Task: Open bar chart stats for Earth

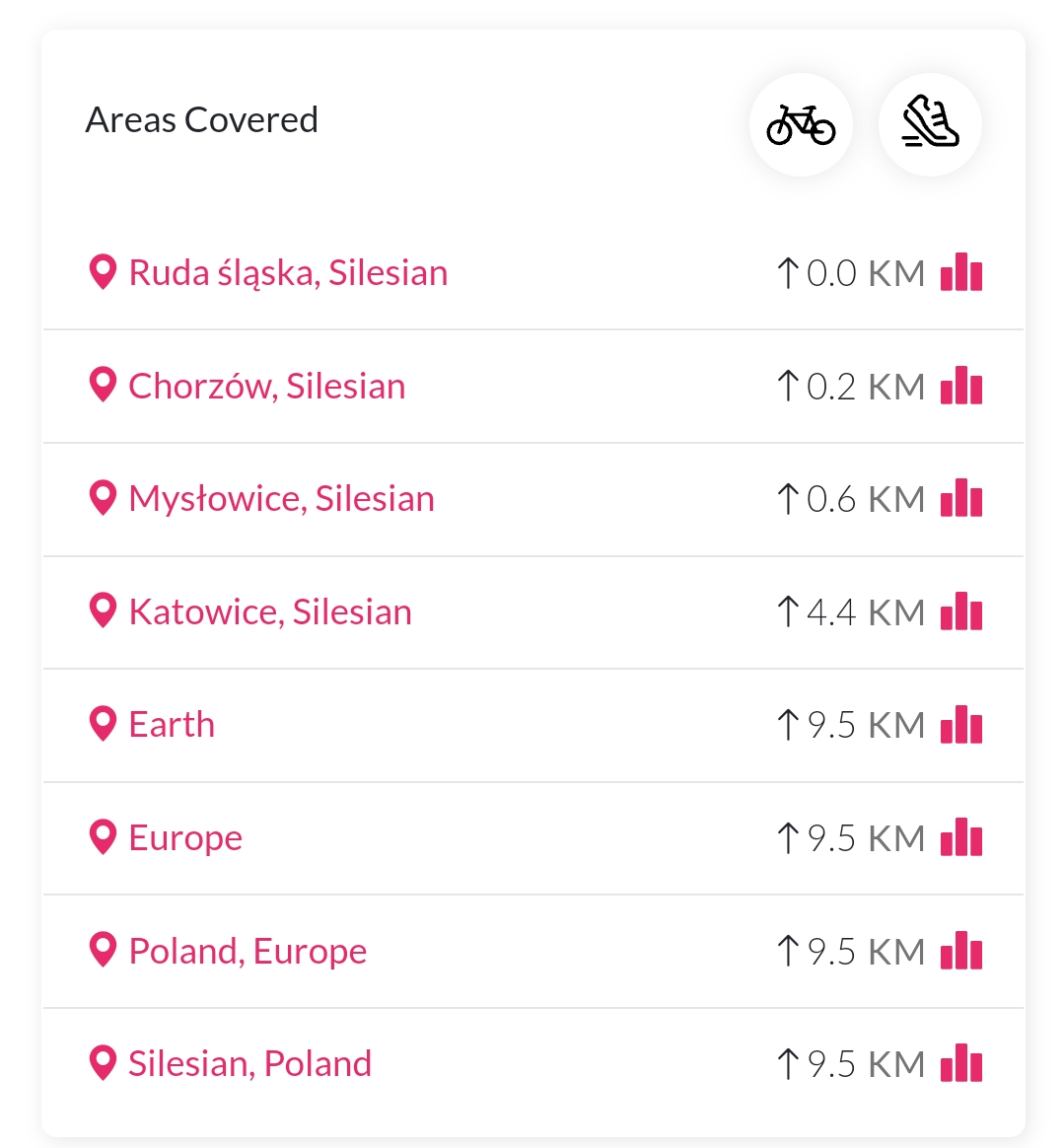Action: point(960,724)
